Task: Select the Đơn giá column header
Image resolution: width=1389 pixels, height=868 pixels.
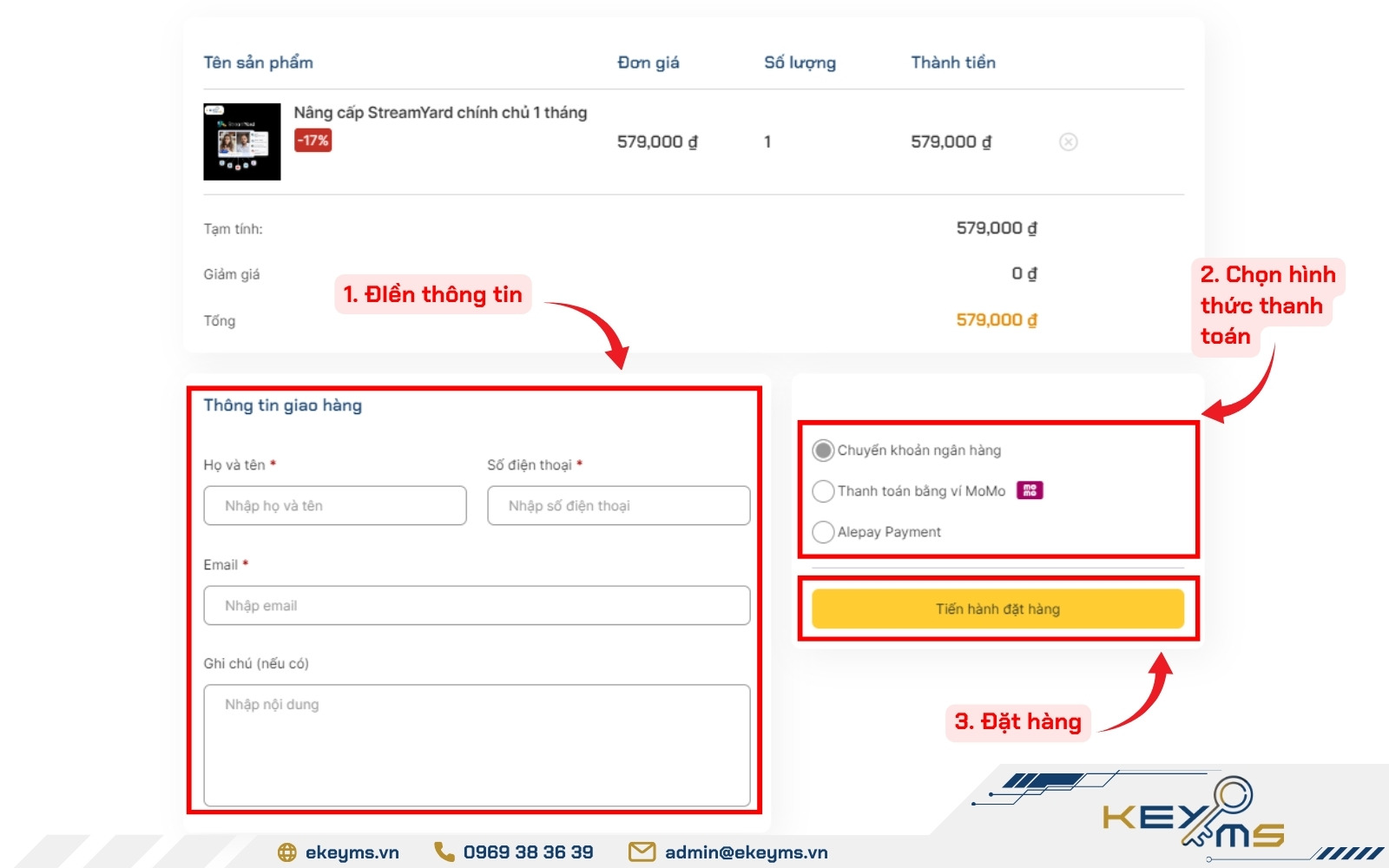Action: tap(648, 62)
